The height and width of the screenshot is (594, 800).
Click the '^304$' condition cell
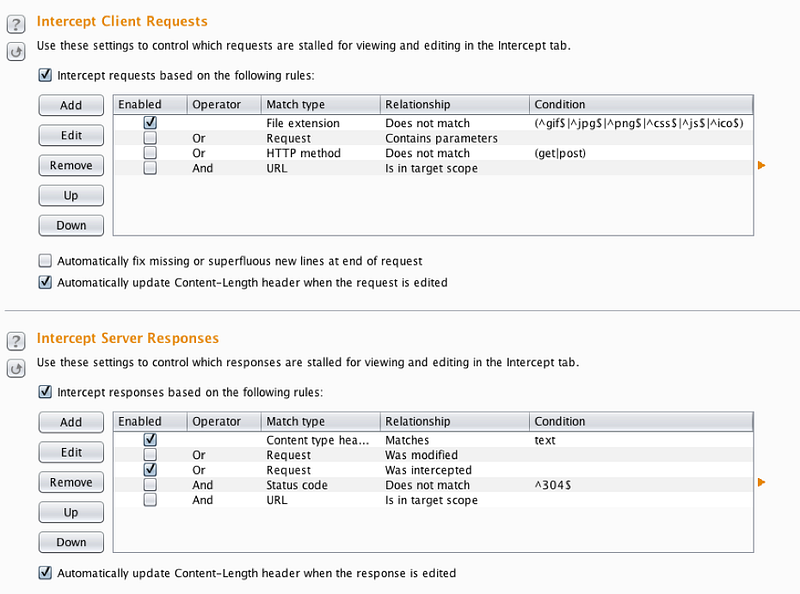click(x=641, y=485)
